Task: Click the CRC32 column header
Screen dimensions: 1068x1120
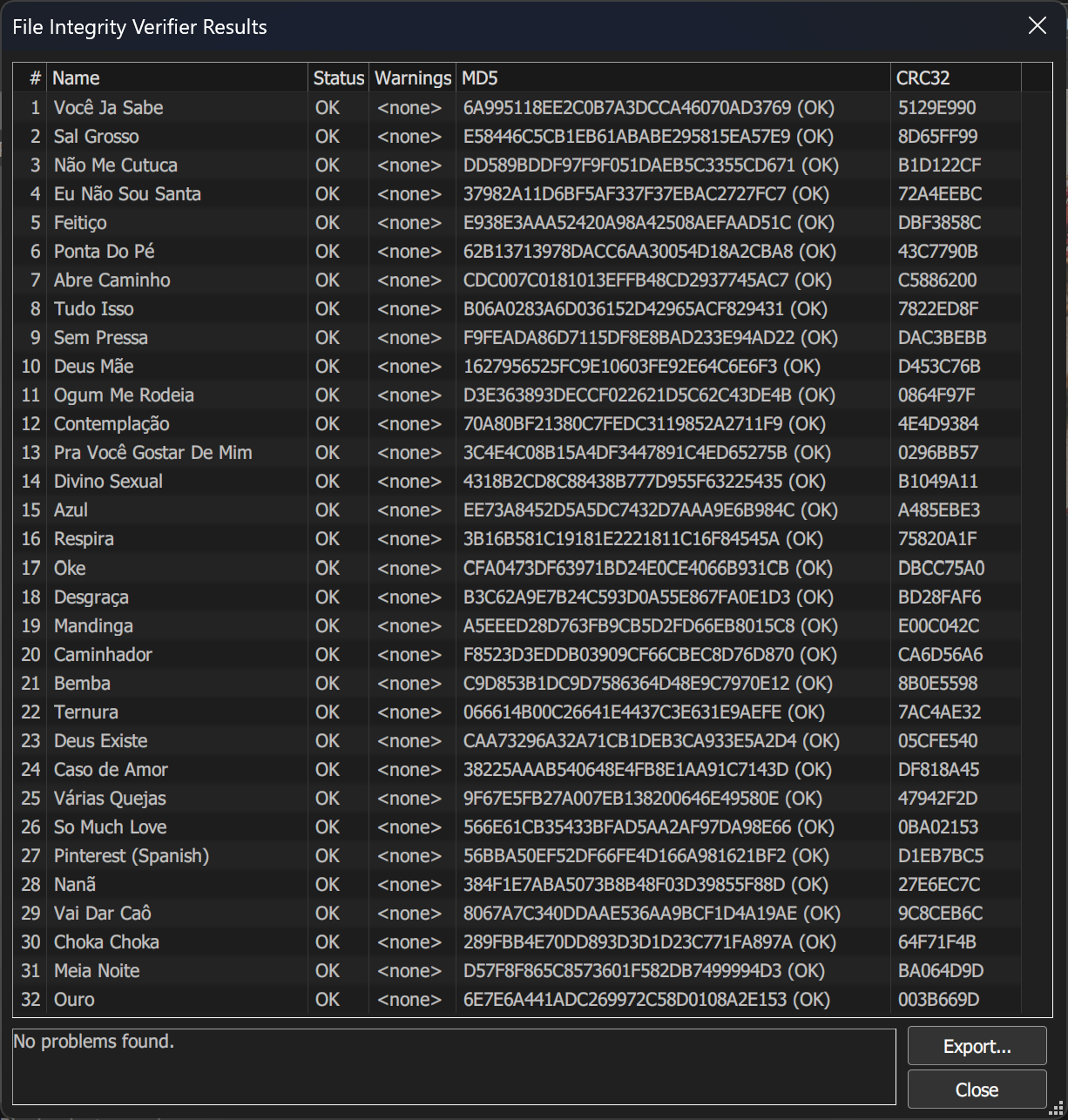Action: (x=956, y=78)
